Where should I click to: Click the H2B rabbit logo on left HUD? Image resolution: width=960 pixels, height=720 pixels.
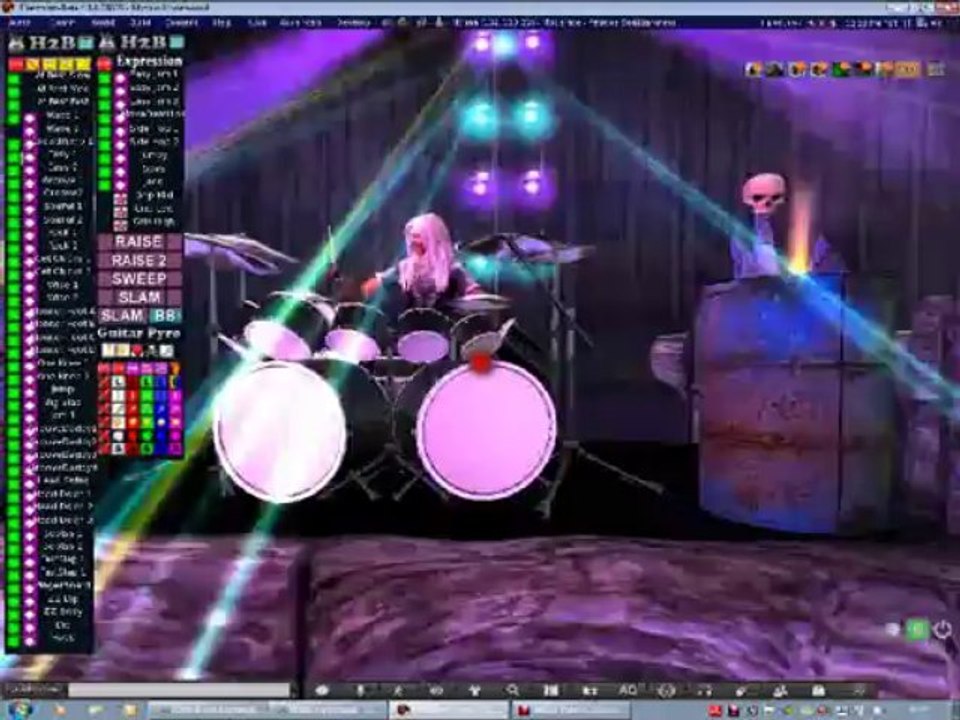[x=17, y=42]
